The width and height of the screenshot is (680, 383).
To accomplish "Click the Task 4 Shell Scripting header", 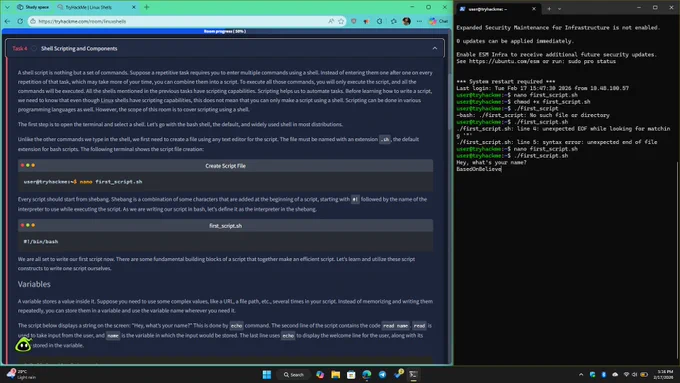I will pos(225,48).
